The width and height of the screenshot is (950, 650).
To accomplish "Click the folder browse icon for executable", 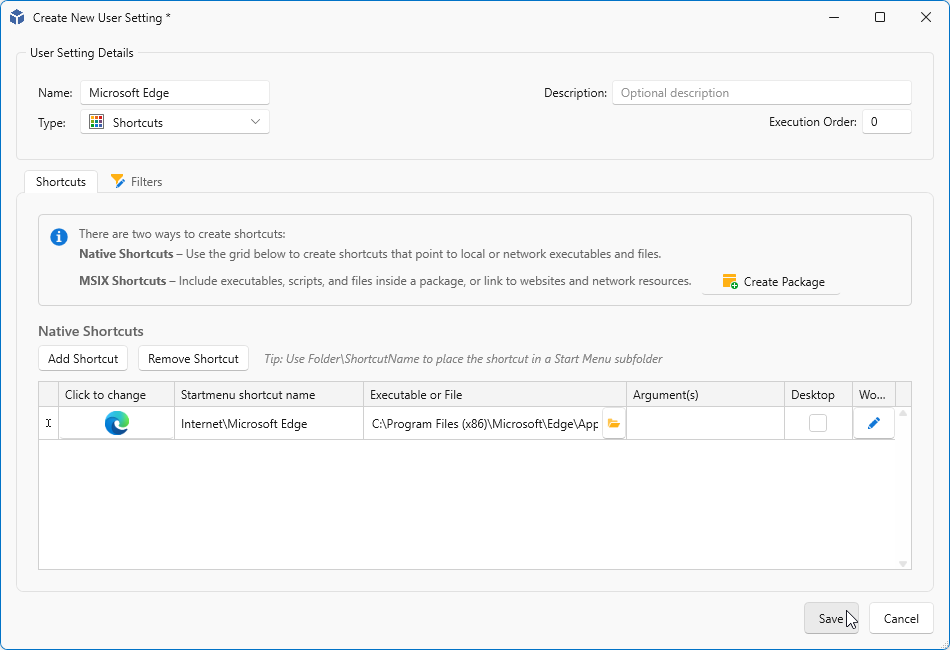I will click(x=614, y=423).
